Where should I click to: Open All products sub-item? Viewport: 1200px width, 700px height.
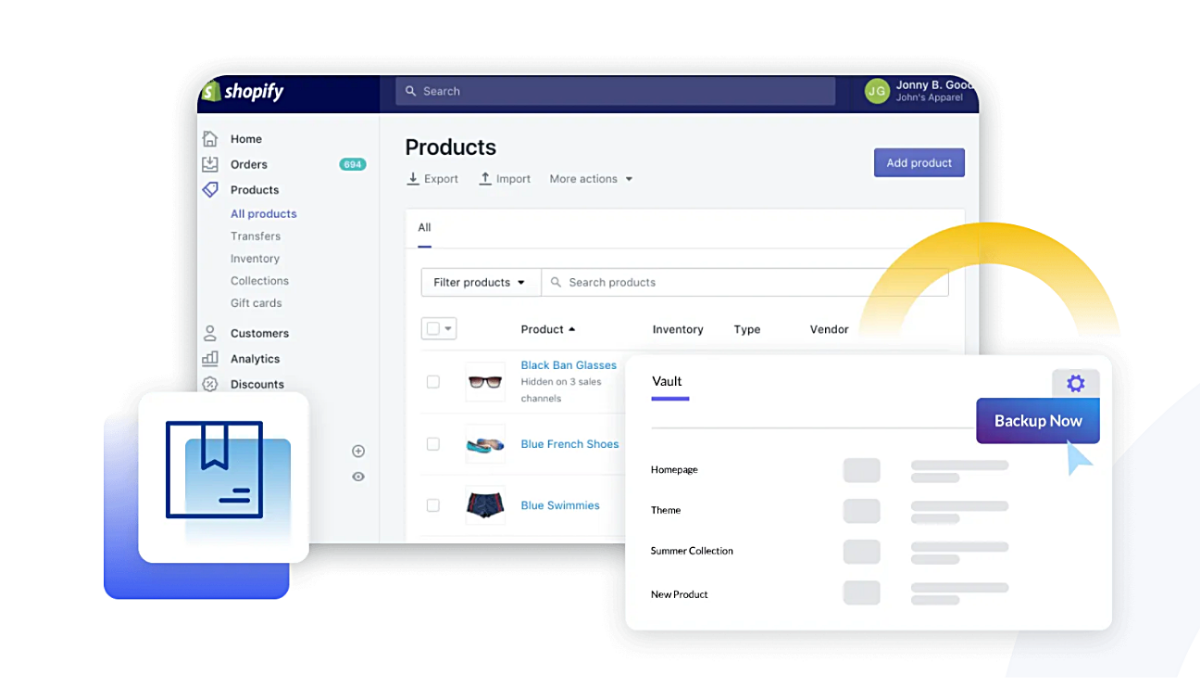pos(264,214)
